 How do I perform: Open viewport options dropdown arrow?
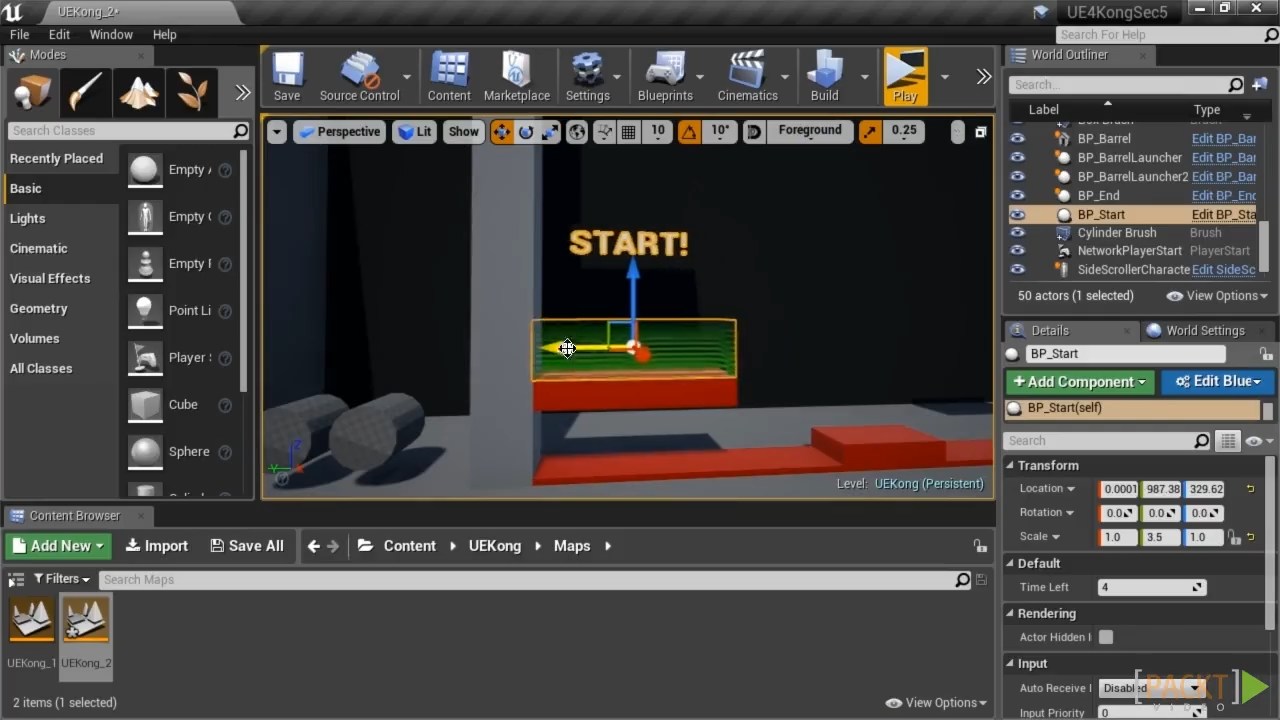[x=277, y=131]
